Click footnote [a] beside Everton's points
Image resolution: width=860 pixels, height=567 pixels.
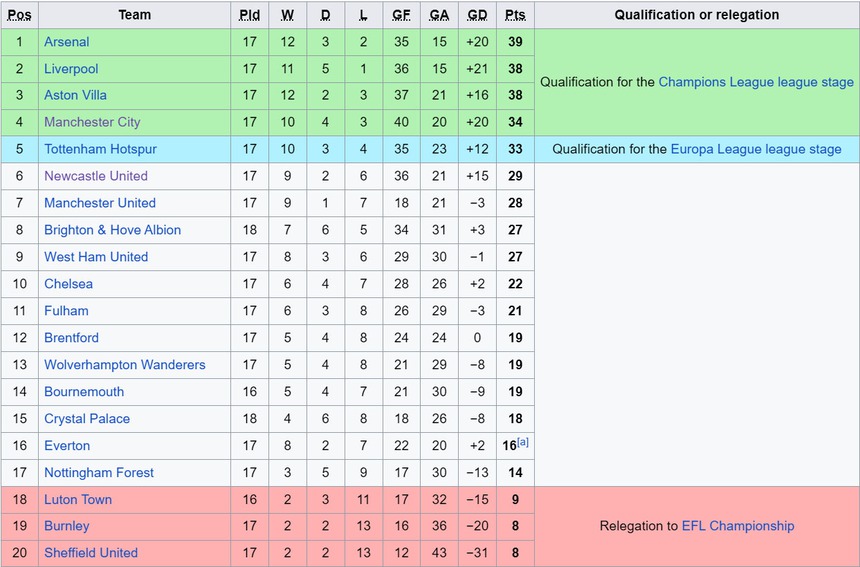523,442
